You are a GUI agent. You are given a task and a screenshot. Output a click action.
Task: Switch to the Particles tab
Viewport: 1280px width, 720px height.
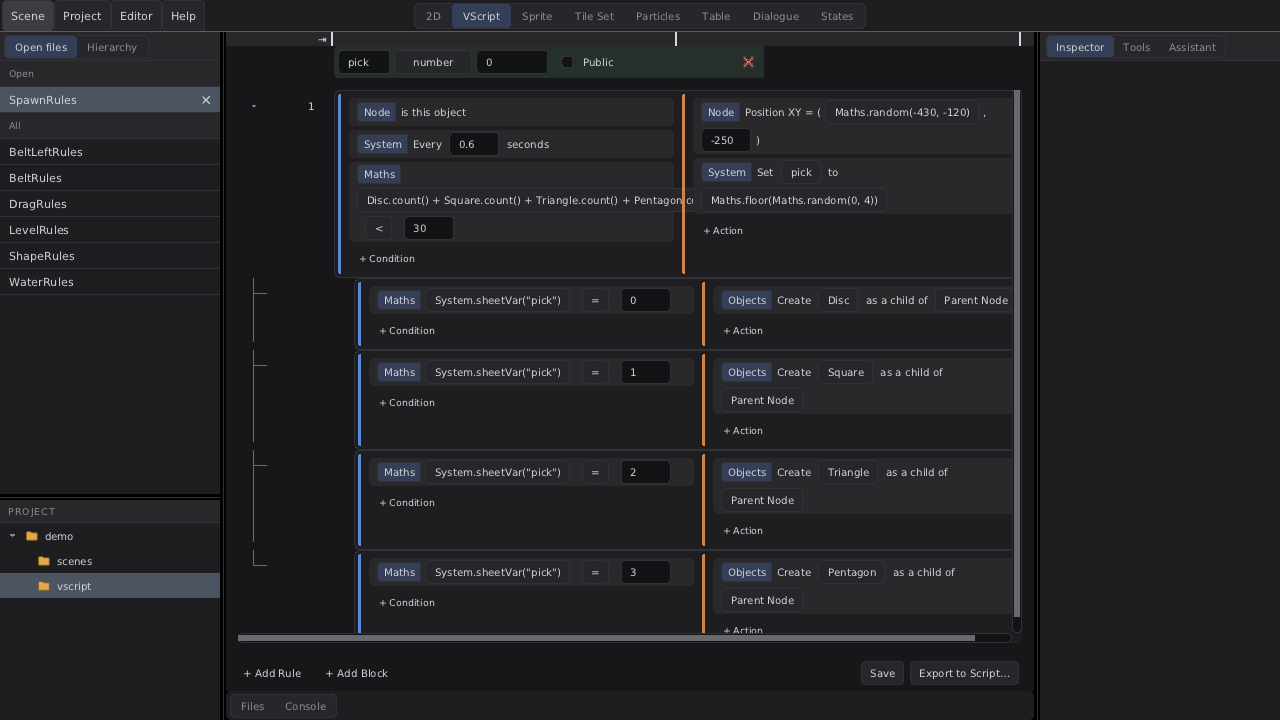click(x=658, y=16)
